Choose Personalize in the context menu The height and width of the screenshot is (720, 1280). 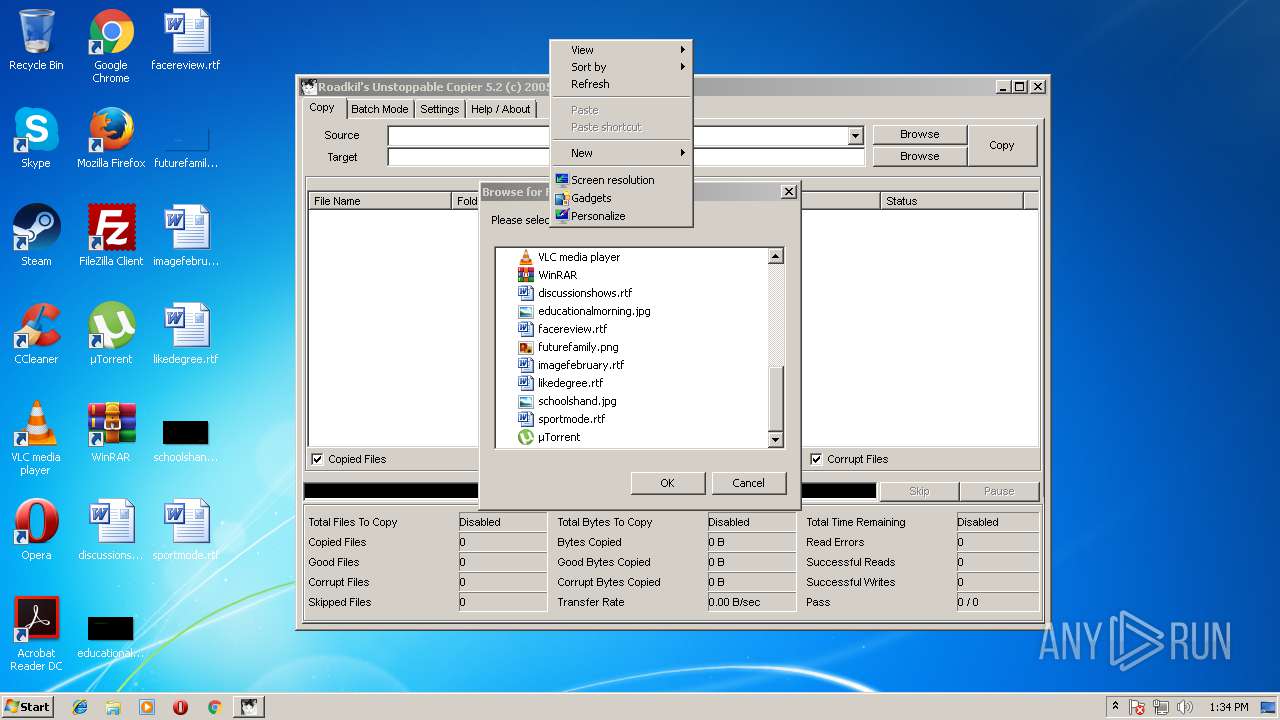tap(621, 216)
